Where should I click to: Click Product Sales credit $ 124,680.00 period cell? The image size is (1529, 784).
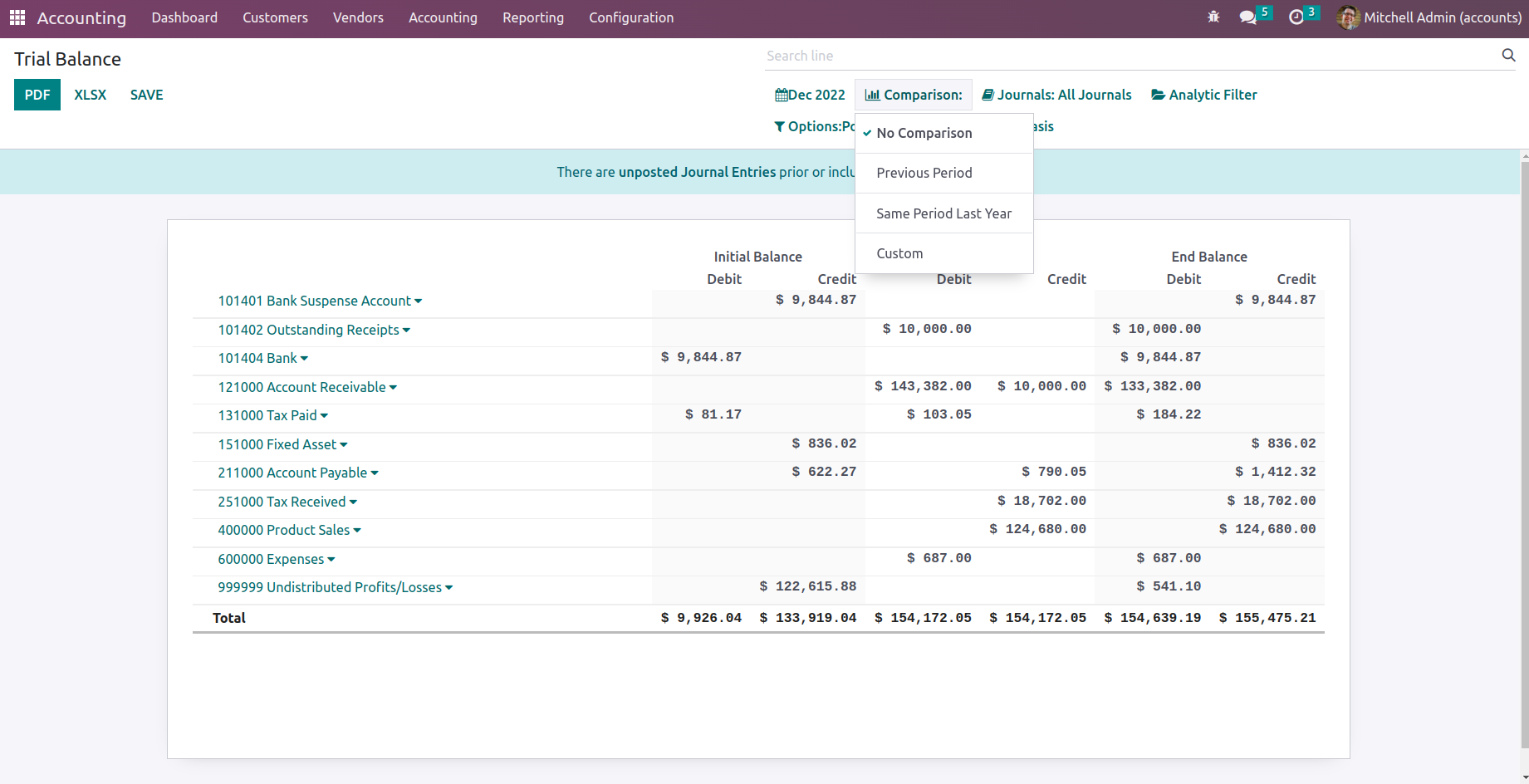coord(1037,529)
